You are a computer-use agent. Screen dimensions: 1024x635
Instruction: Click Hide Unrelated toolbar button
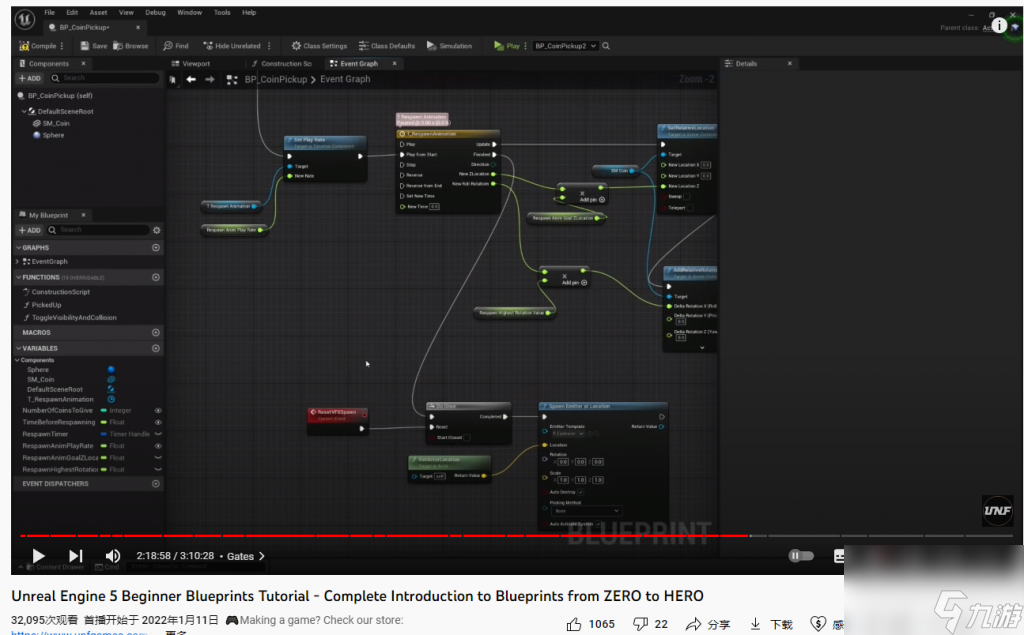pos(232,46)
